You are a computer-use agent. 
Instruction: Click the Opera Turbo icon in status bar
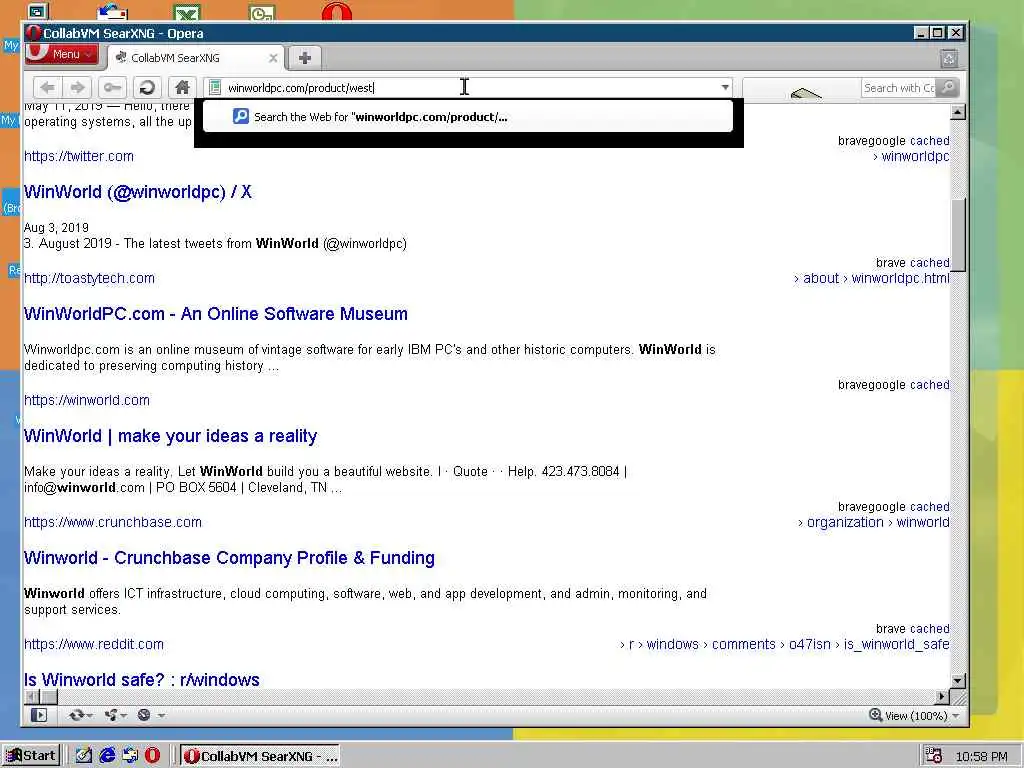pyautogui.click(x=144, y=715)
